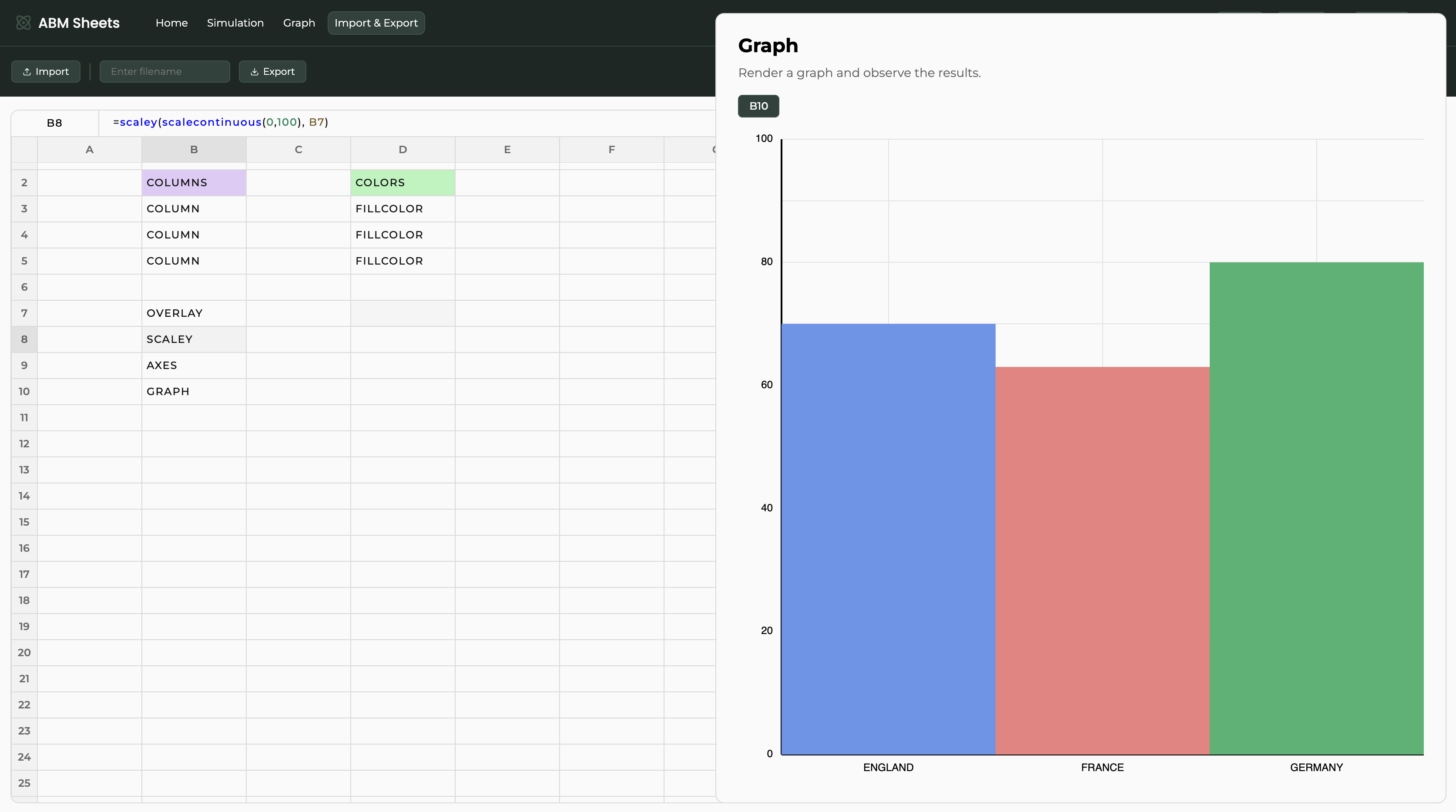Image resolution: width=1456 pixels, height=812 pixels.
Task: Click the B8 cell reference box
Action: (54, 123)
